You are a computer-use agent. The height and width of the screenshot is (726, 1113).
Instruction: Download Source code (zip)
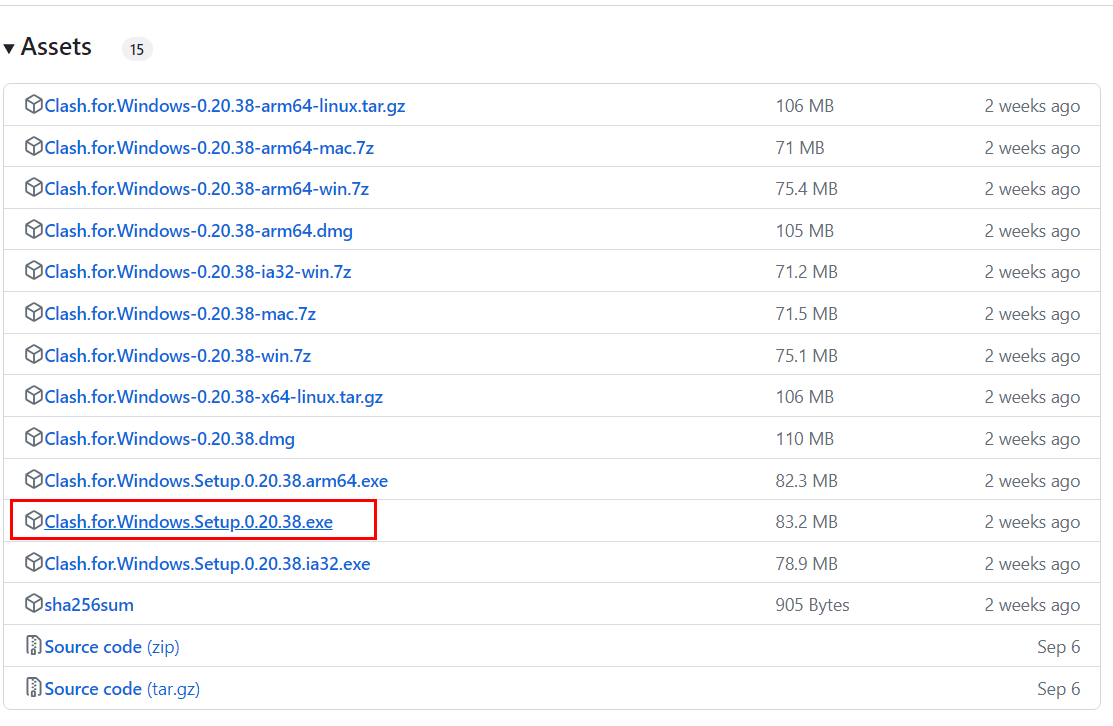pyautogui.click(x=112, y=647)
